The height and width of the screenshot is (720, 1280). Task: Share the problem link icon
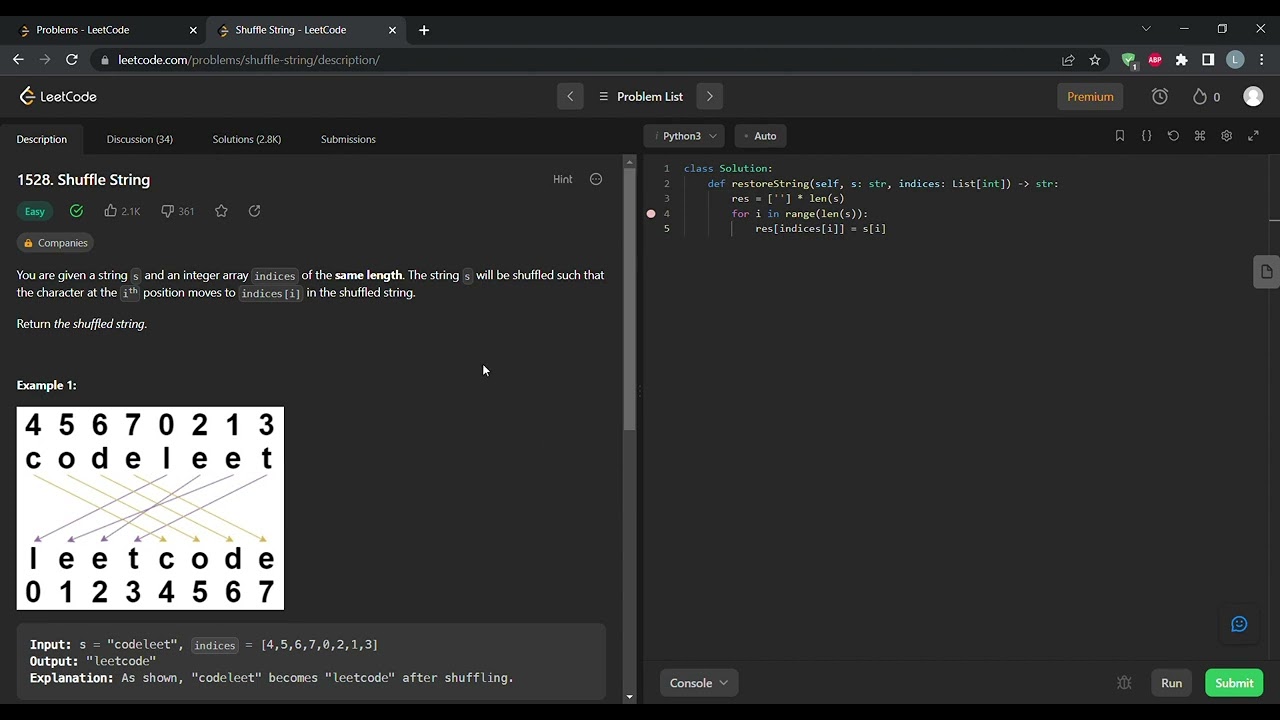(254, 211)
